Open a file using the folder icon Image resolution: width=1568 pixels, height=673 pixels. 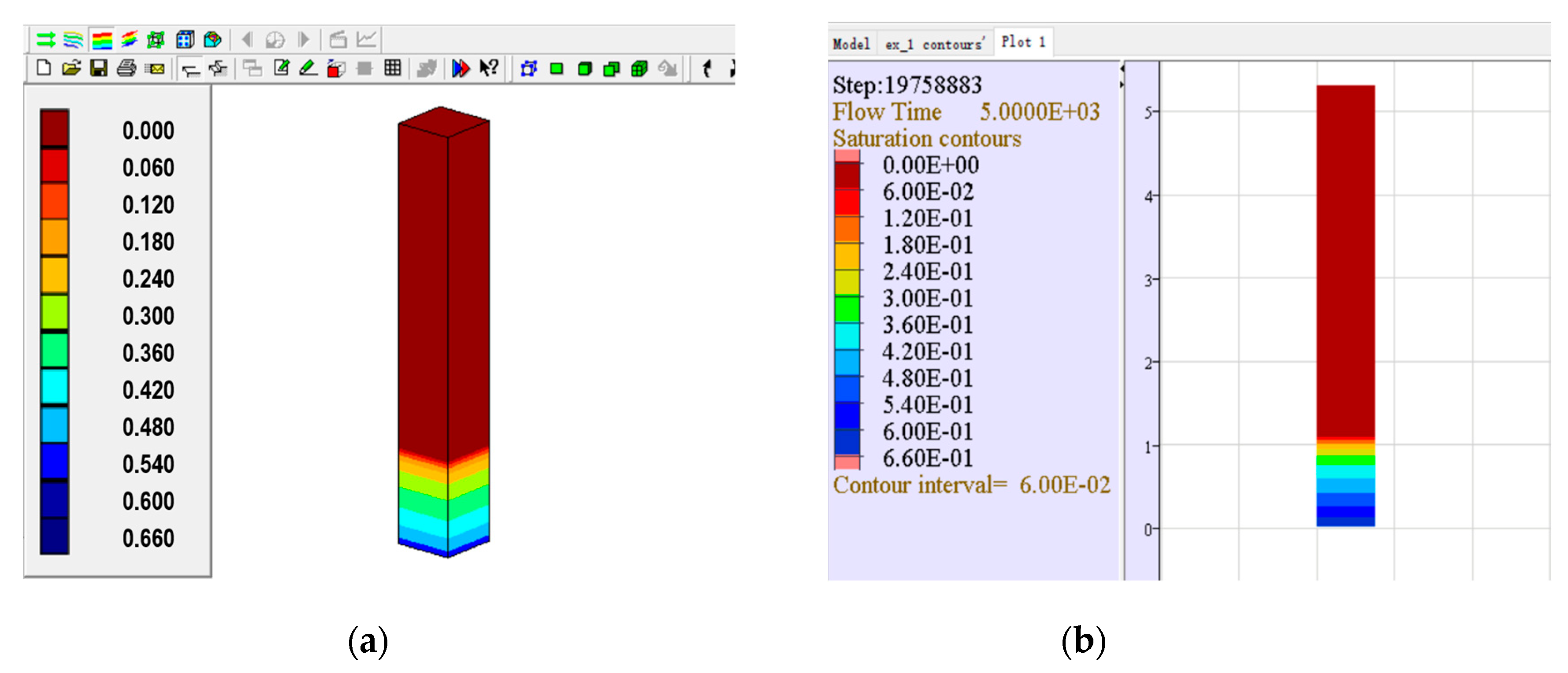(x=71, y=67)
